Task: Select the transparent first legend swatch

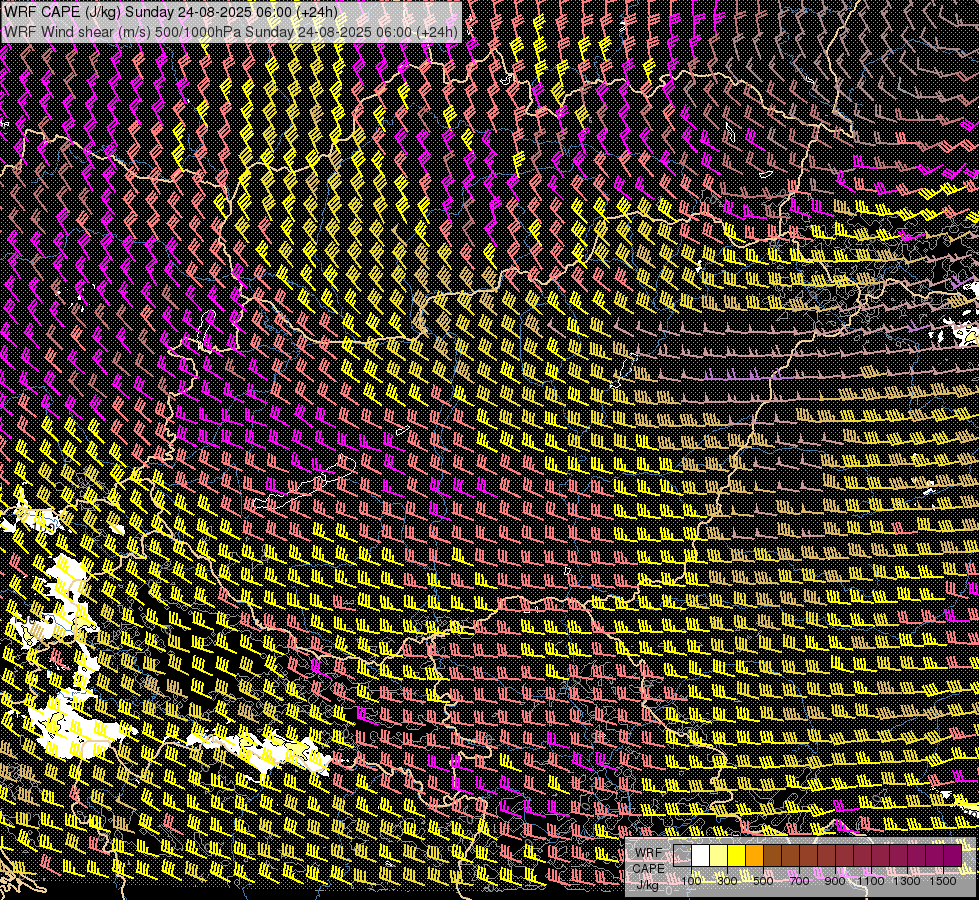Action: pos(682,856)
